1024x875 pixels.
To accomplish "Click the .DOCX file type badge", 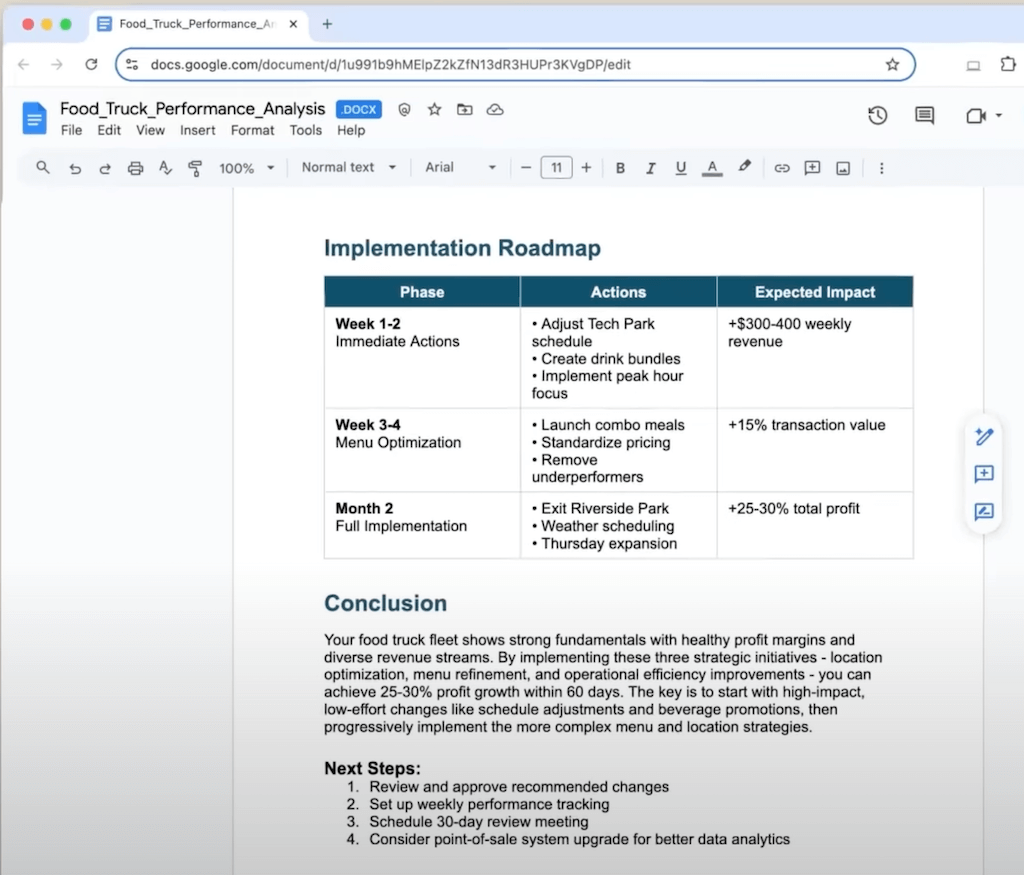I will (359, 110).
